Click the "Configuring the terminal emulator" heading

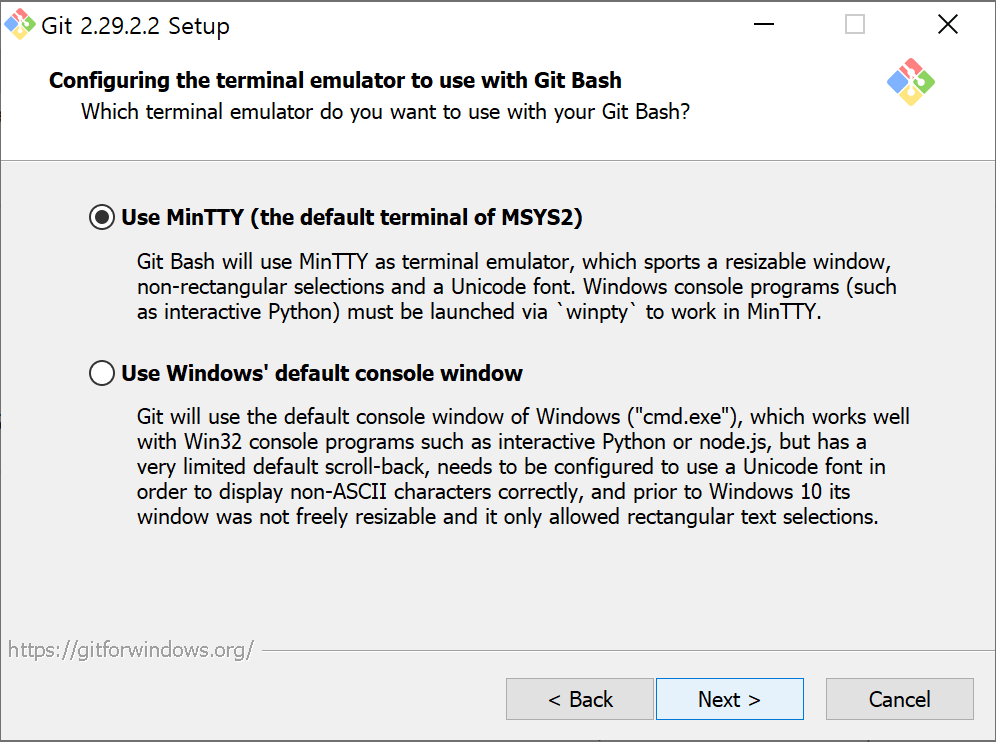click(x=335, y=80)
